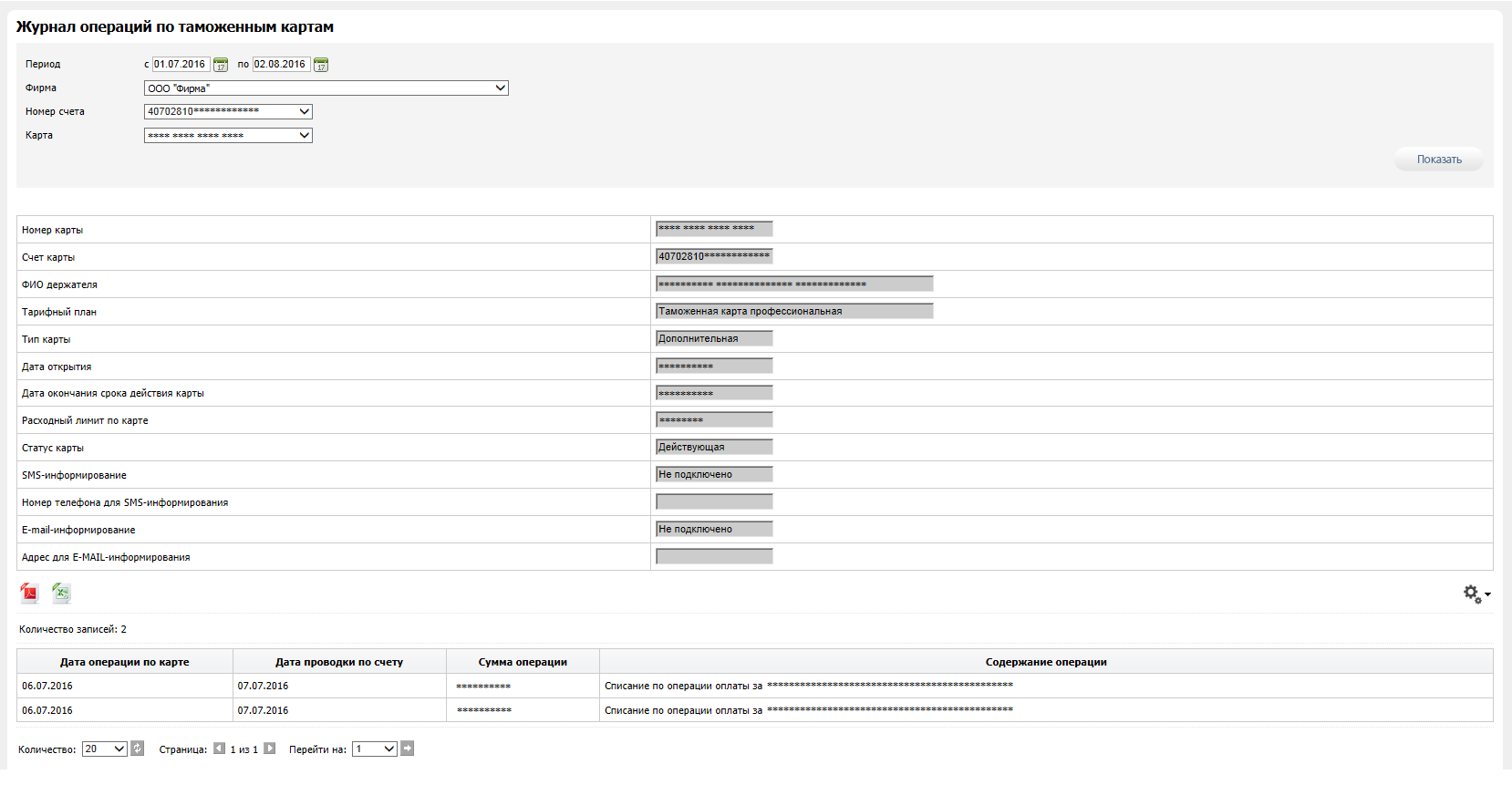Click Количество записей: 2 text

73,629
